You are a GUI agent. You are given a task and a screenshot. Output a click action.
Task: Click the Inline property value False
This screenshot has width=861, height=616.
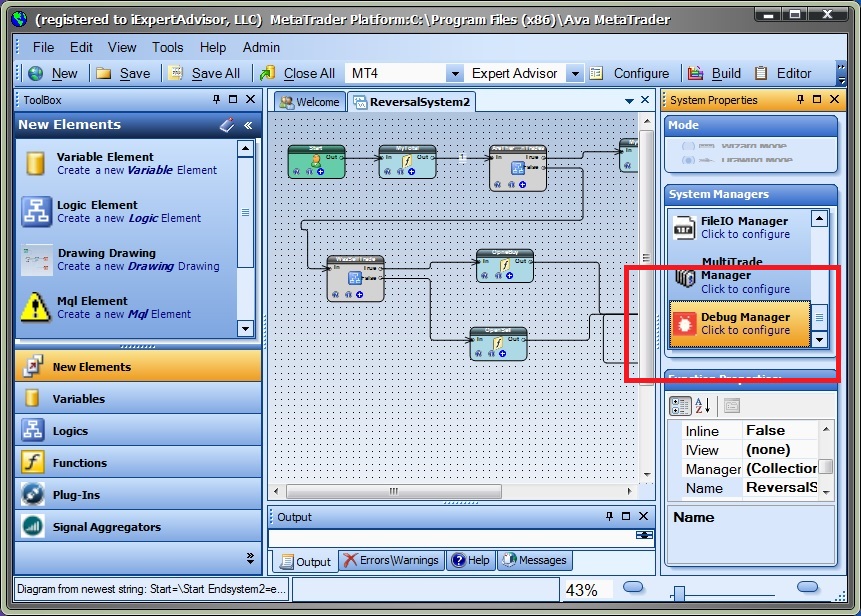coord(780,430)
